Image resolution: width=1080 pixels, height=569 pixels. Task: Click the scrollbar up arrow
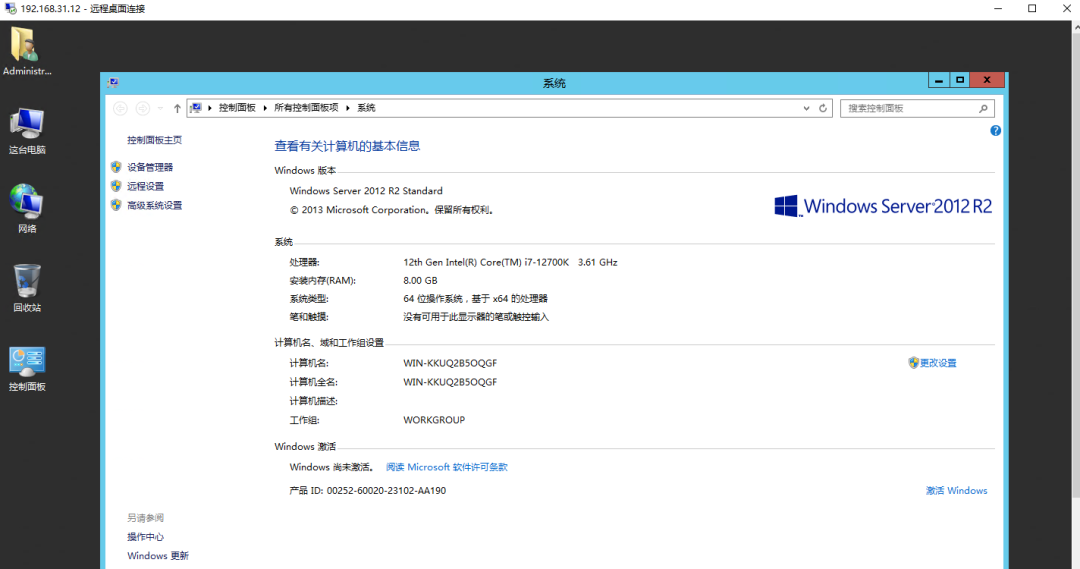(x=1076, y=26)
